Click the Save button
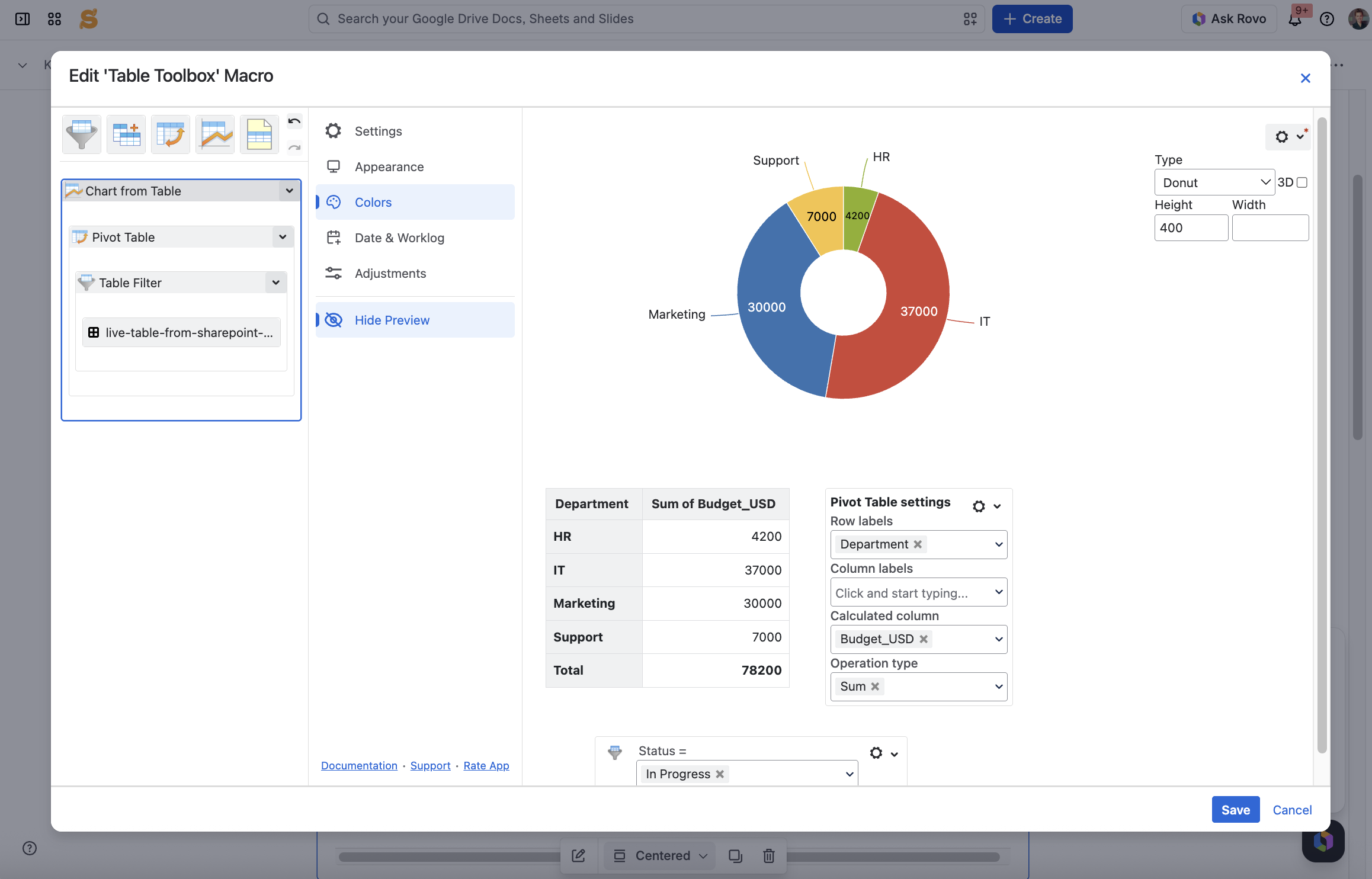Screen dimensions: 1372x879 pos(1236,810)
